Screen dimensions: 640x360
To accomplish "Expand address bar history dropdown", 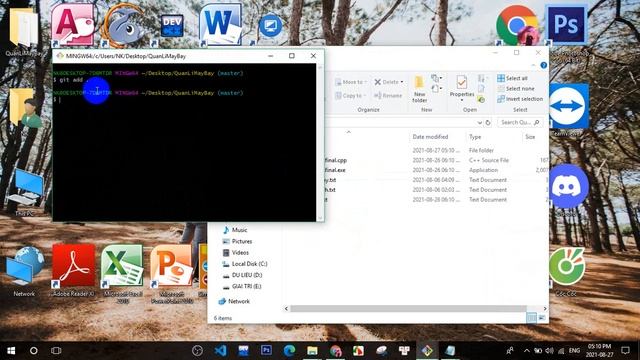I will coord(479,122).
